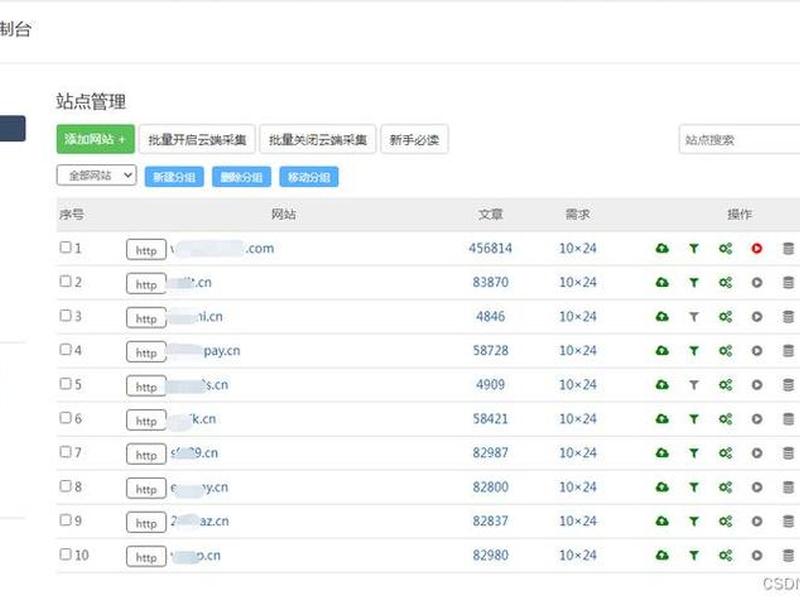Tick the checkbox for site 8

65,486
